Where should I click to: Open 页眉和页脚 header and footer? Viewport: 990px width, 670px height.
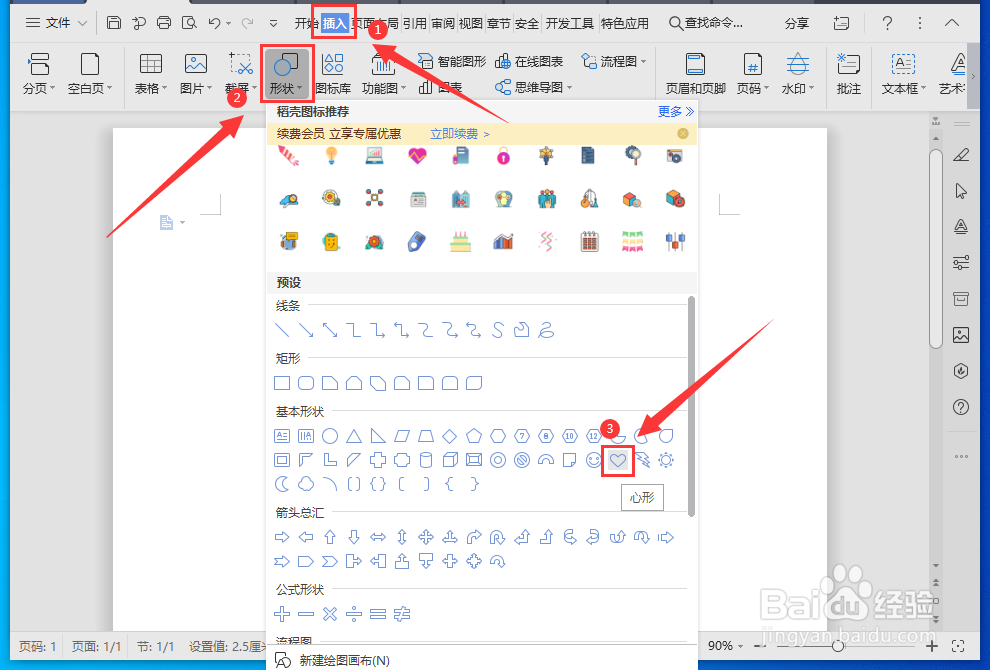point(696,74)
